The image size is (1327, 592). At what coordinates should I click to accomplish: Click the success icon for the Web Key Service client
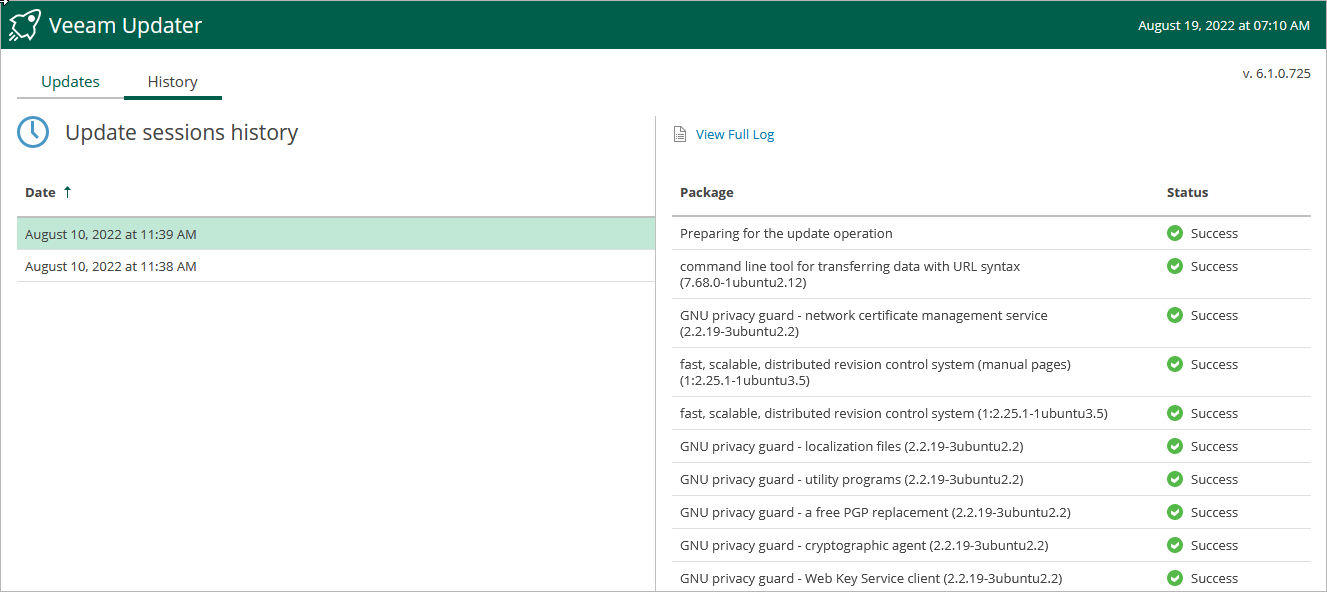coord(1175,579)
